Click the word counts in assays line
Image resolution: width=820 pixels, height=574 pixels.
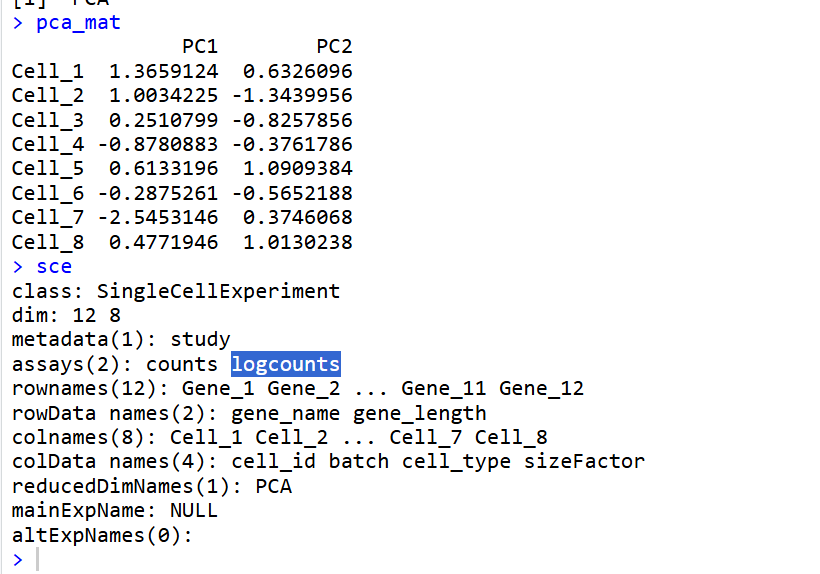pyautogui.click(x=181, y=364)
